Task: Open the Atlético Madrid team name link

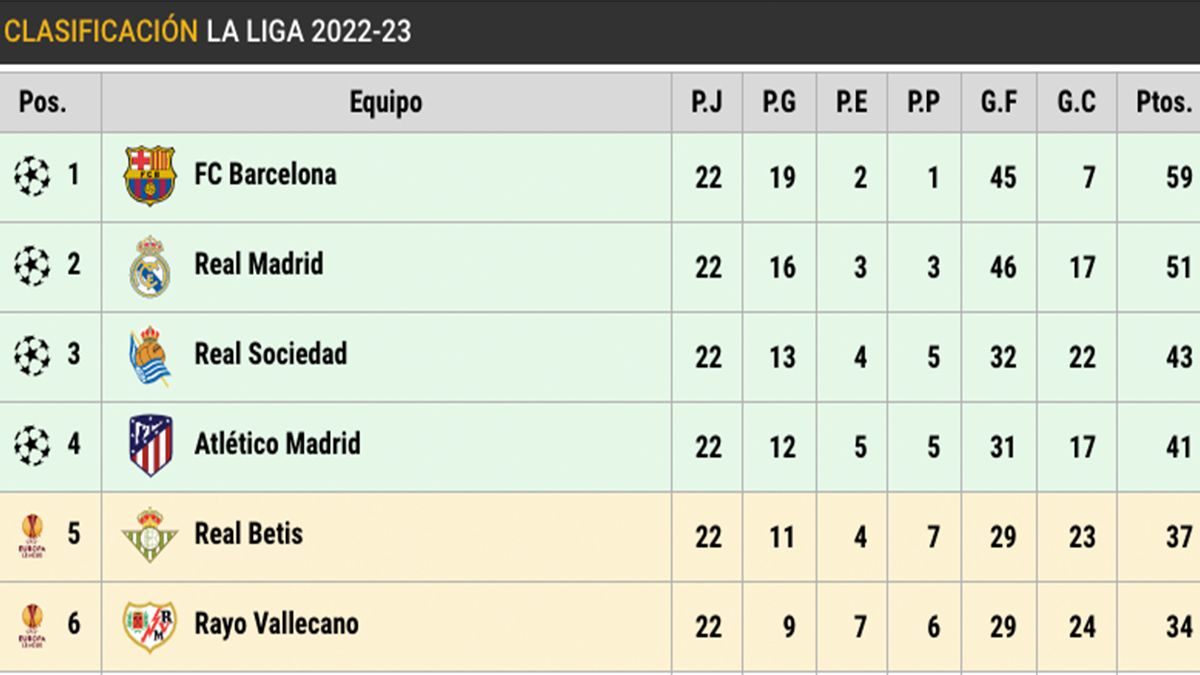Action: pyautogui.click(x=277, y=444)
